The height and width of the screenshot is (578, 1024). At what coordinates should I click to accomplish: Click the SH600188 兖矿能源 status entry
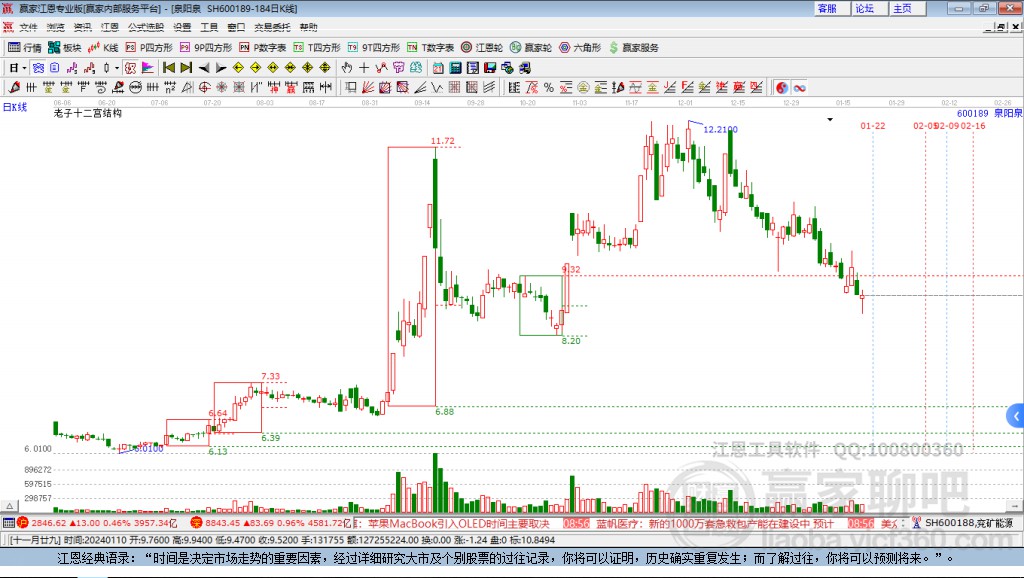(968, 523)
